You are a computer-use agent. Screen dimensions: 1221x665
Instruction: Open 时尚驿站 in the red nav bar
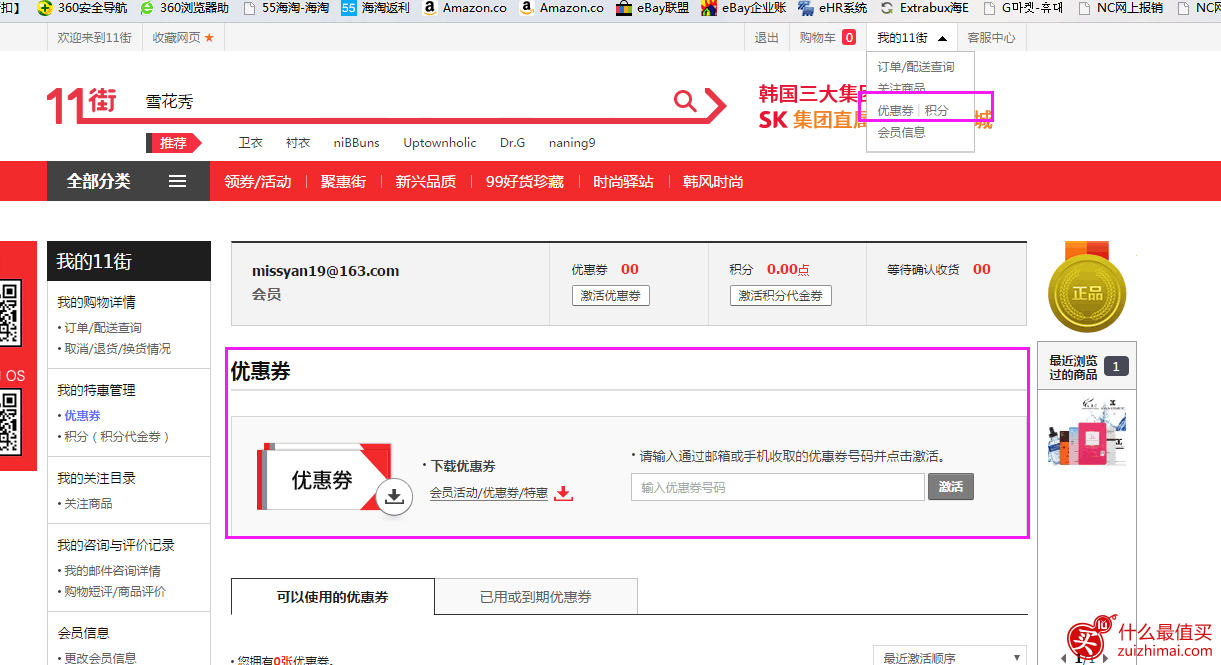click(624, 182)
